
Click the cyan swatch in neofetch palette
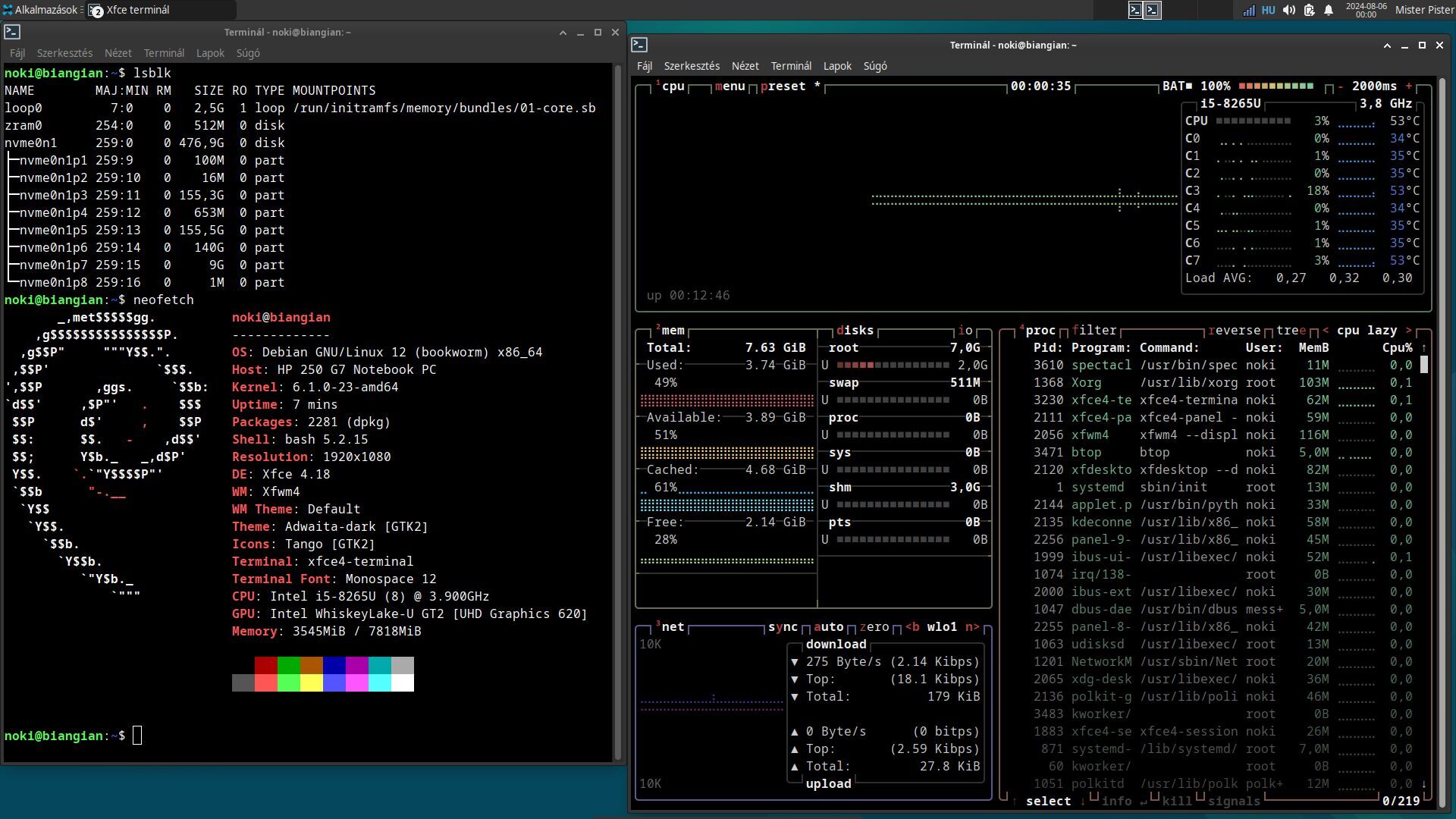[x=379, y=666]
